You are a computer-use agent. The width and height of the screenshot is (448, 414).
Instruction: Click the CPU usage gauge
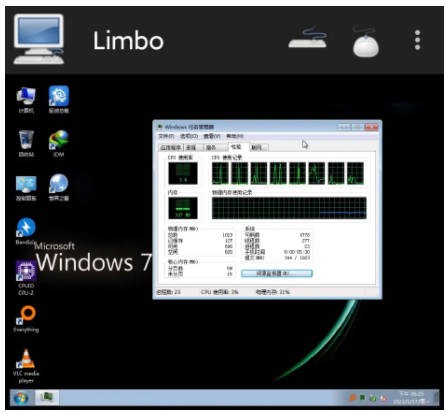[x=183, y=173]
